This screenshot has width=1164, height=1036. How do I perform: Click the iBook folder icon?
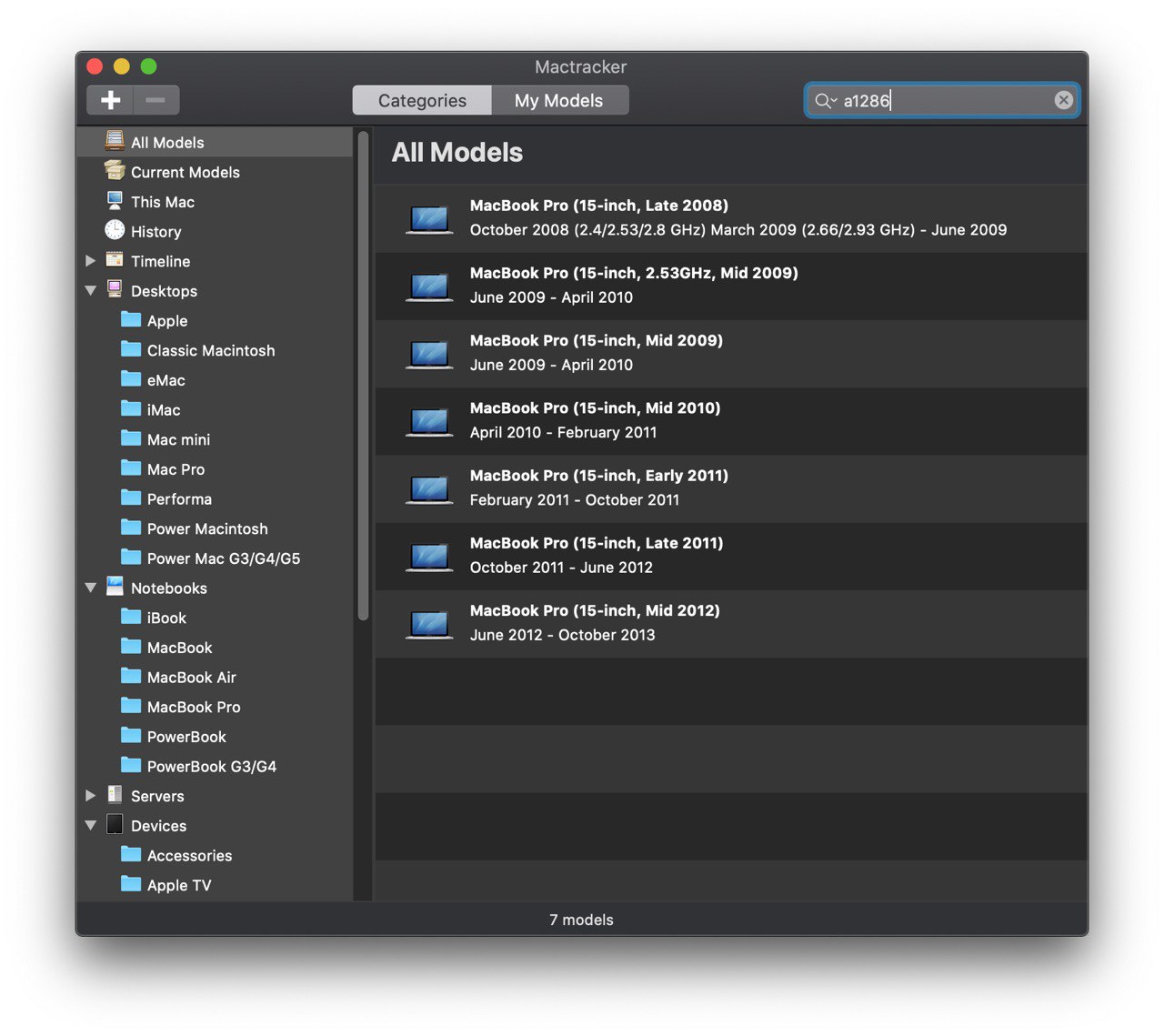coord(131,617)
